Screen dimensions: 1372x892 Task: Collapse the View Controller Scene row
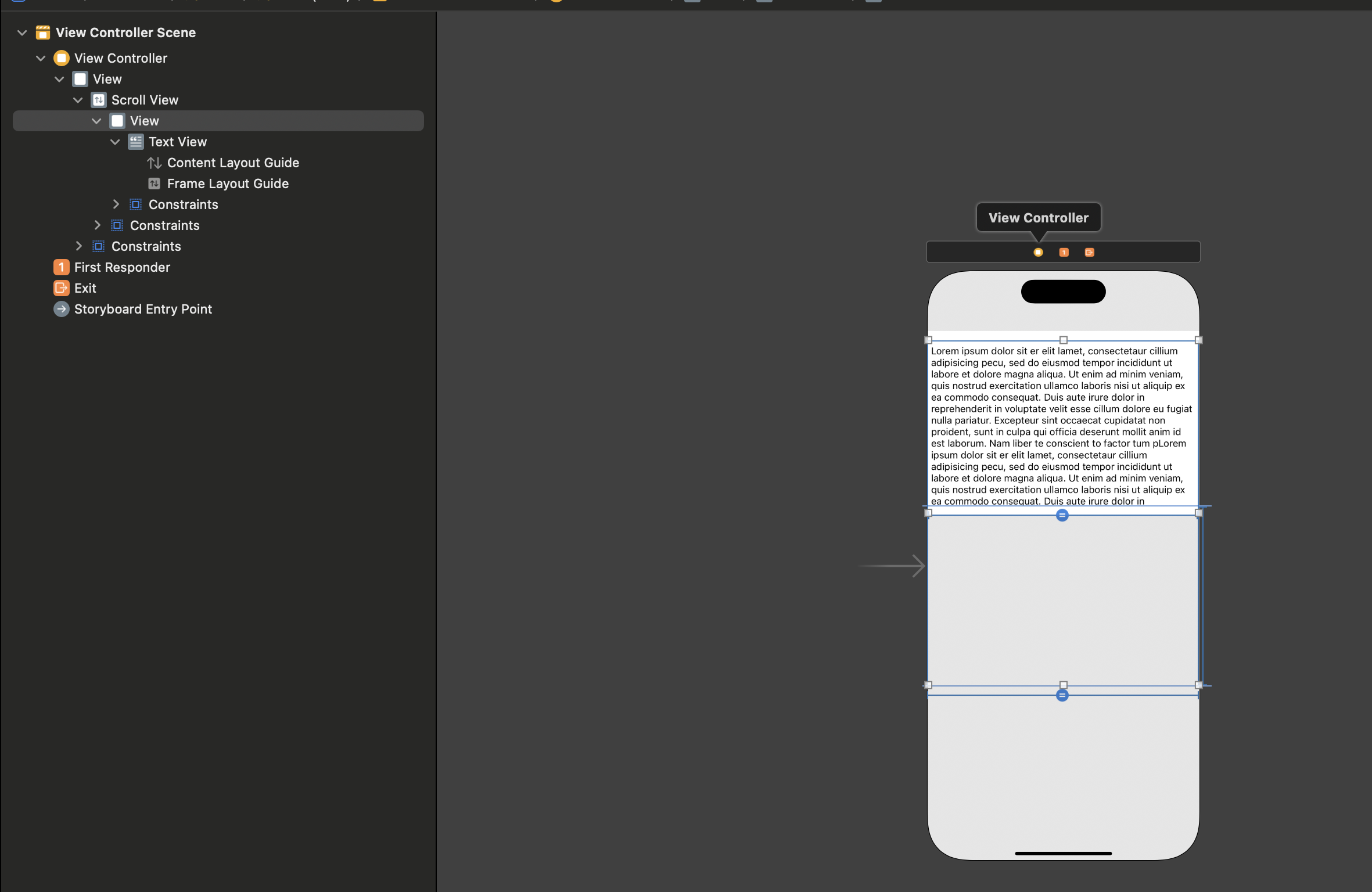22,33
